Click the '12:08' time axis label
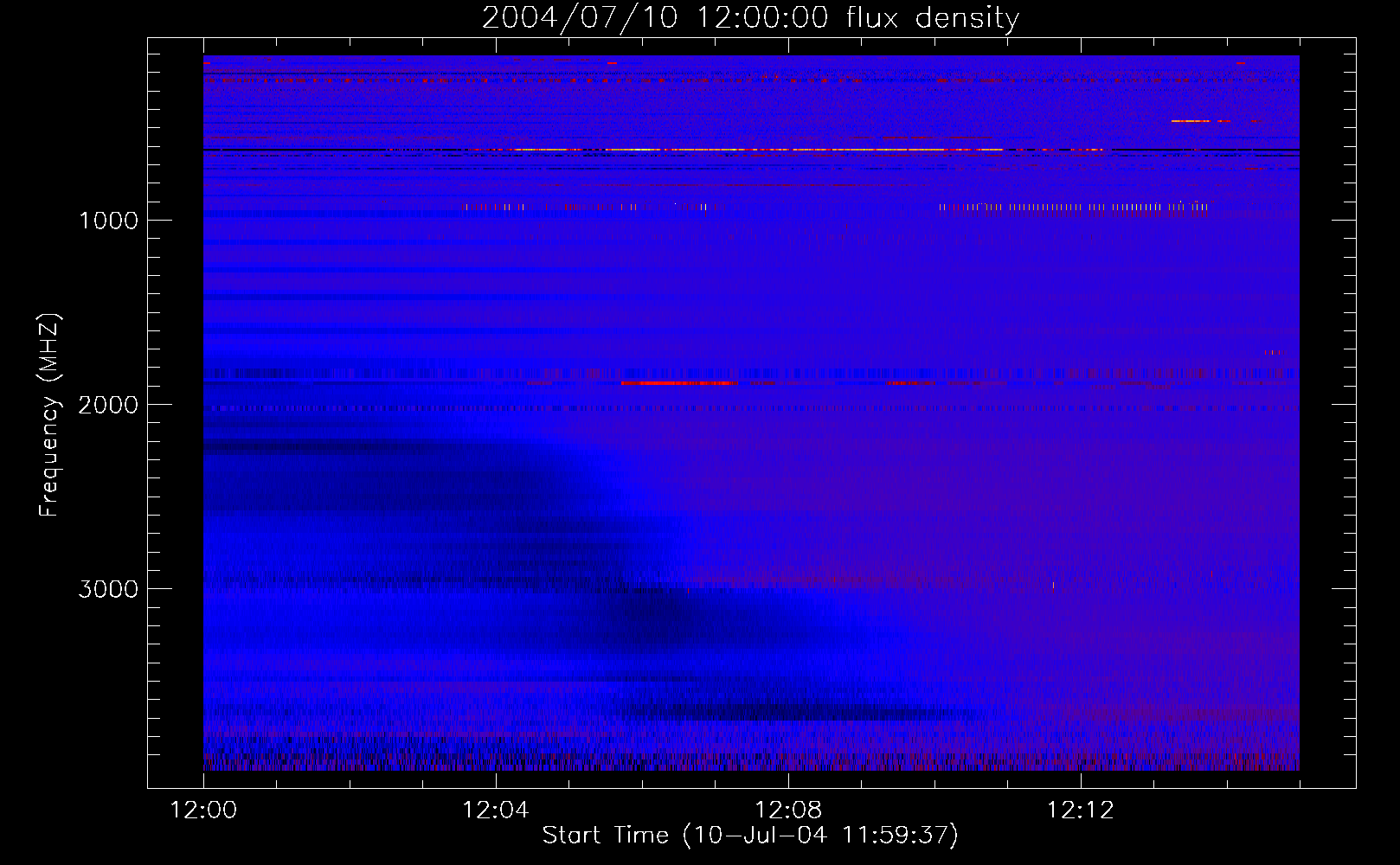 (787, 811)
